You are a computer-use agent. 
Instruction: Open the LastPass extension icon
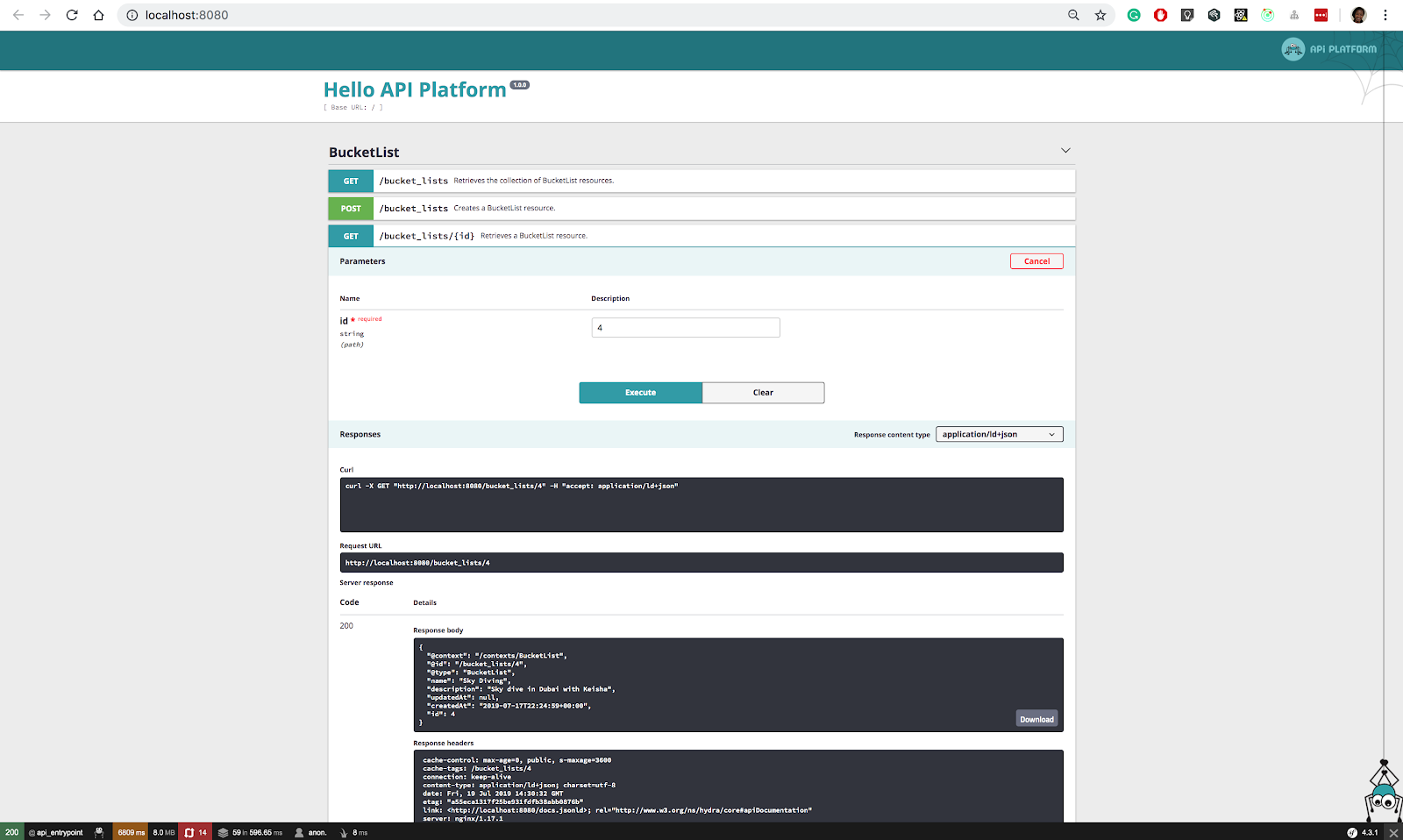[1321, 15]
